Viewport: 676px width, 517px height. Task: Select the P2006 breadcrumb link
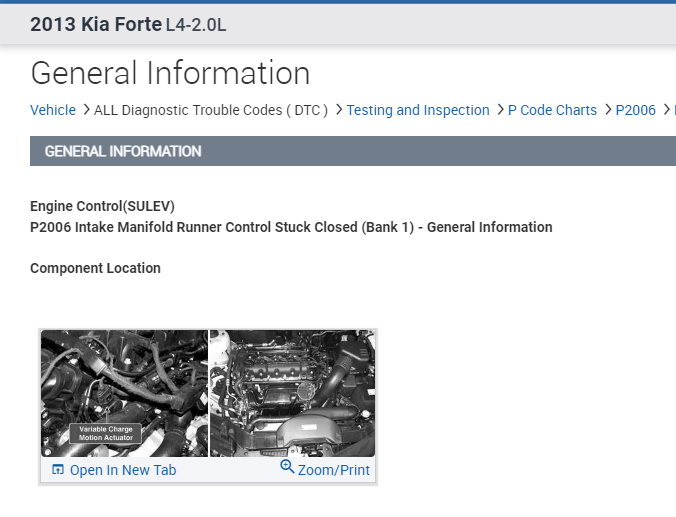pyautogui.click(x=636, y=110)
